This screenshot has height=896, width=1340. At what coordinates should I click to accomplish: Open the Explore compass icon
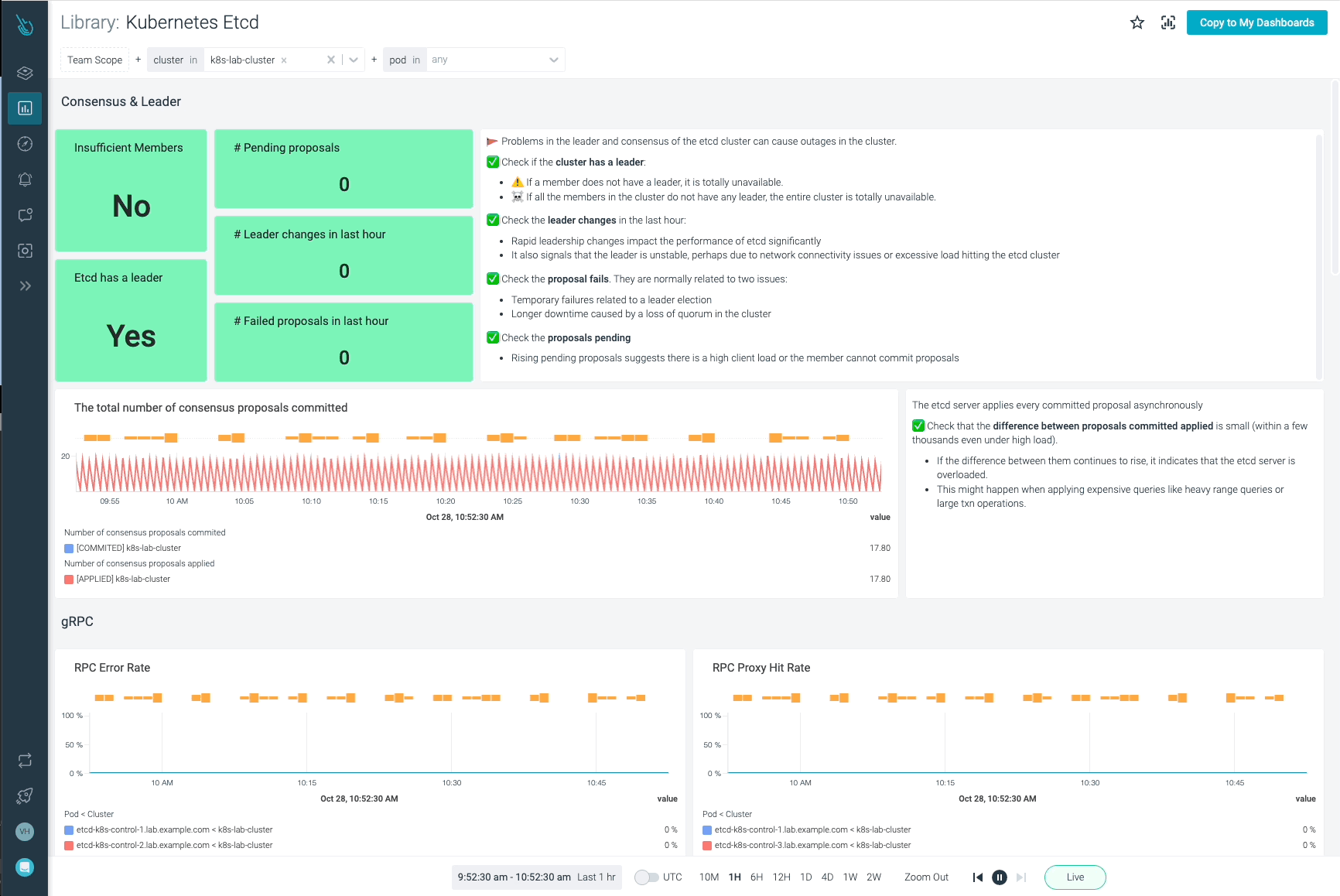[x=25, y=144]
